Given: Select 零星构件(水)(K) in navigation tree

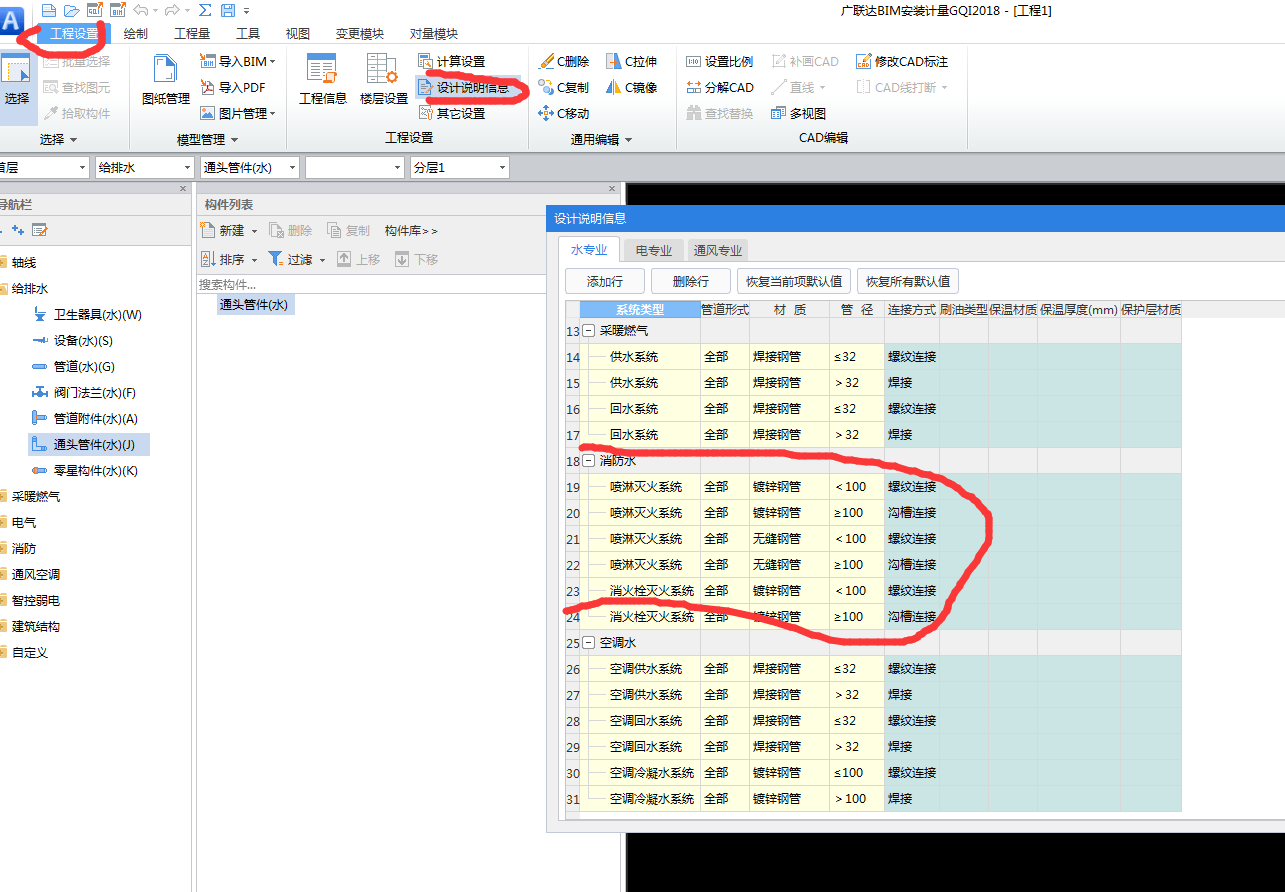Looking at the screenshot, I should [x=84, y=470].
